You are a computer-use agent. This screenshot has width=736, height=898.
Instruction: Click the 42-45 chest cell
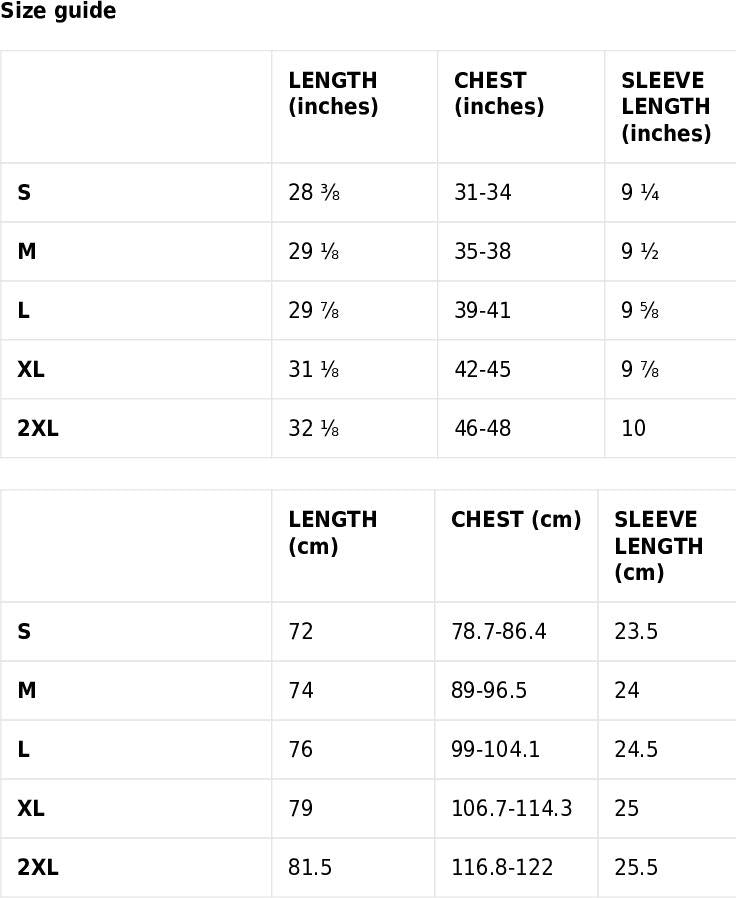pos(482,370)
